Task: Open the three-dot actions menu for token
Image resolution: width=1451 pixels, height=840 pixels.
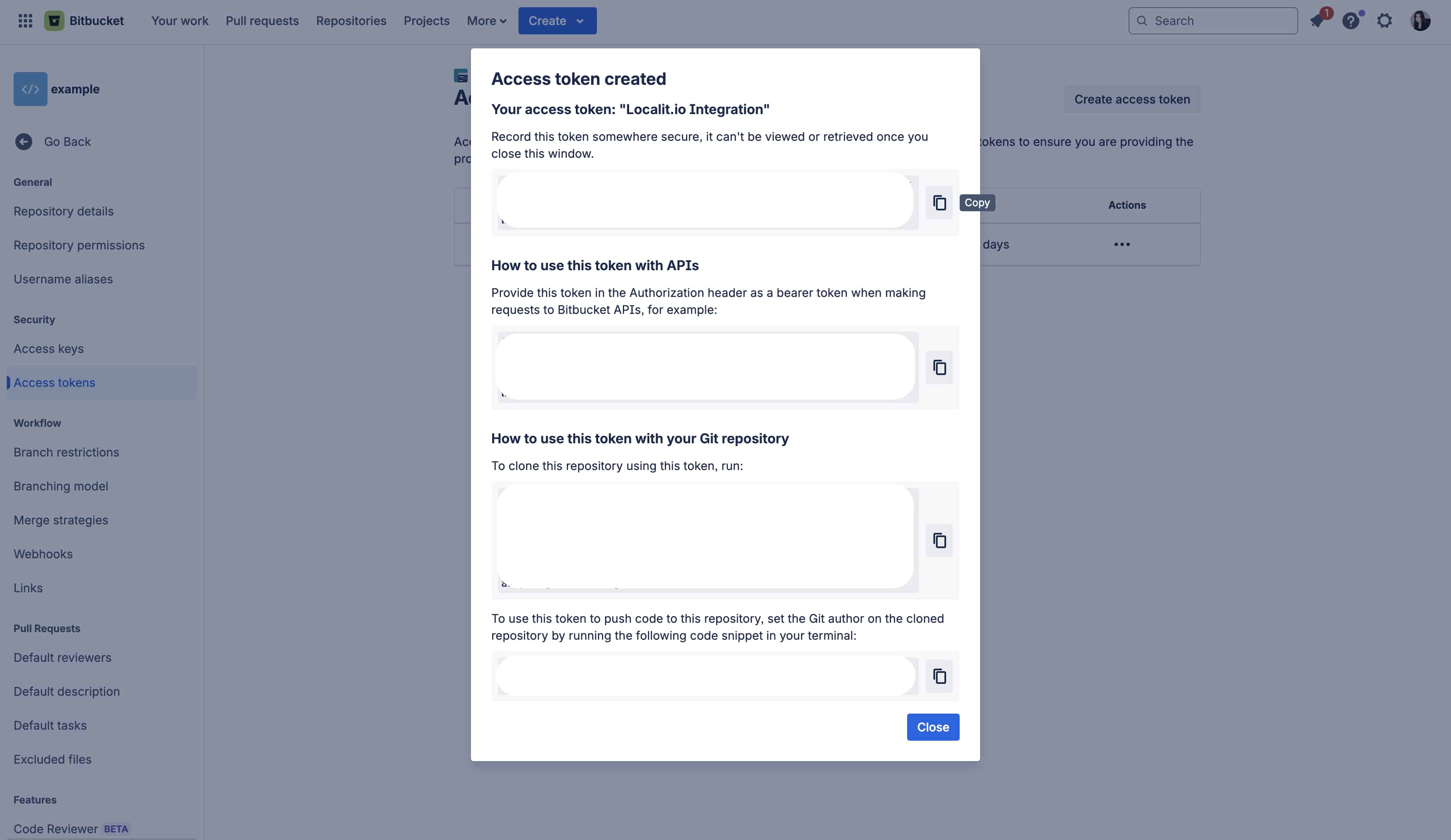Action: 1121,245
